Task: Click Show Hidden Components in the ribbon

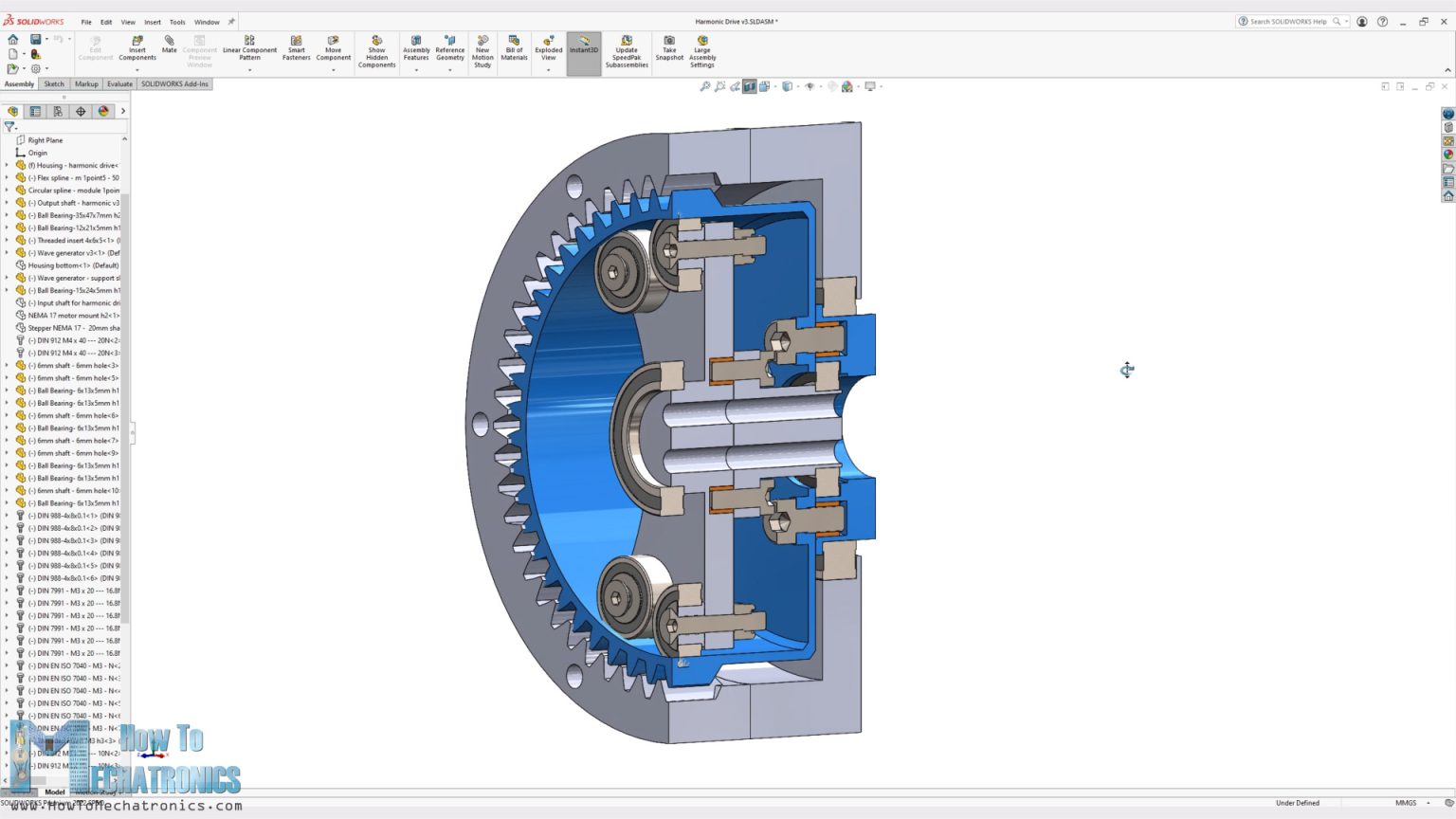Action: (x=376, y=47)
